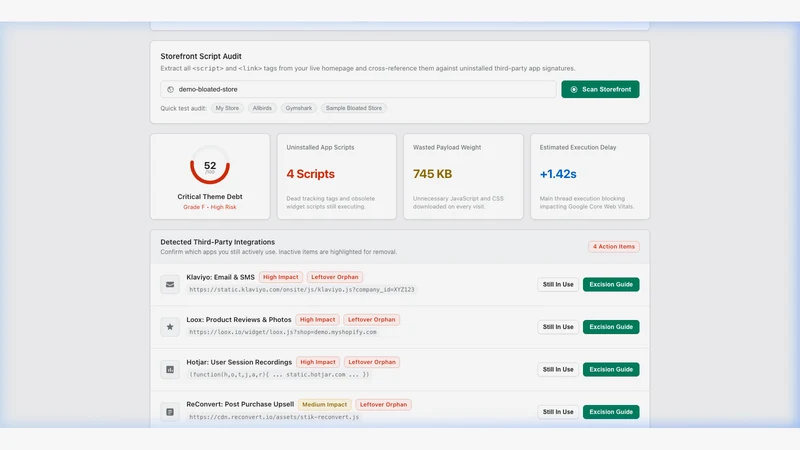The width and height of the screenshot is (800, 450).
Task: Click the 745 KB payload value
Action: [433, 174]
